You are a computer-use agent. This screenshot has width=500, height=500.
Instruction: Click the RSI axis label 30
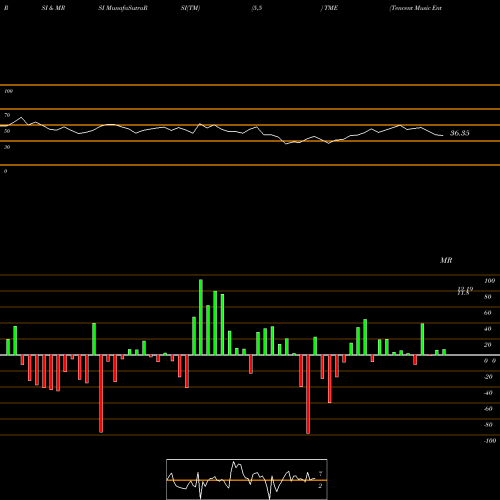[7, 147]
